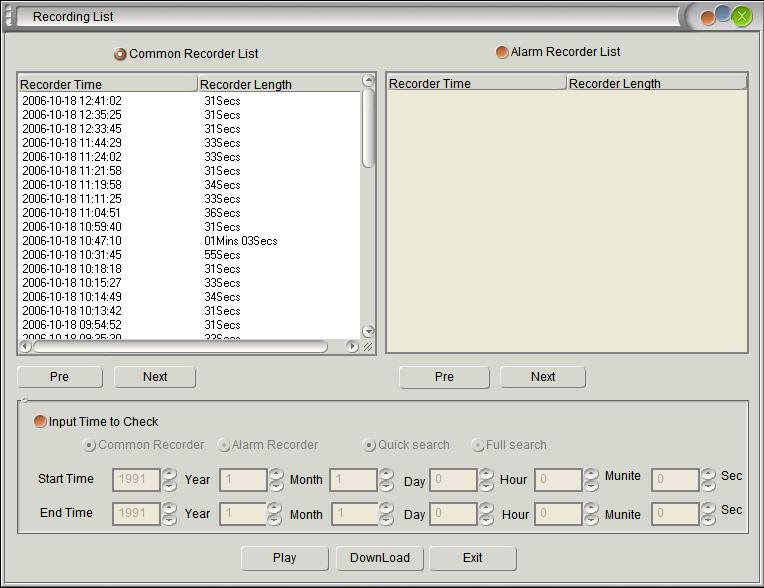
Task: Click Pre under Common Recorder List
Action: (x=59, y=377)
